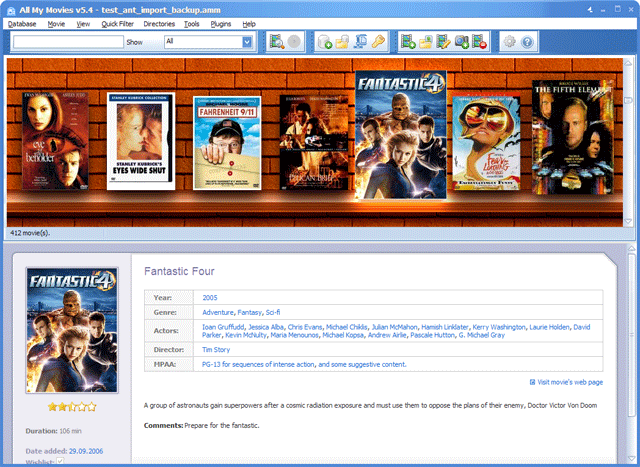Click the year 2005 link
Screen dimensions: 640x467
pyautogui.click(x=210, y=298)
